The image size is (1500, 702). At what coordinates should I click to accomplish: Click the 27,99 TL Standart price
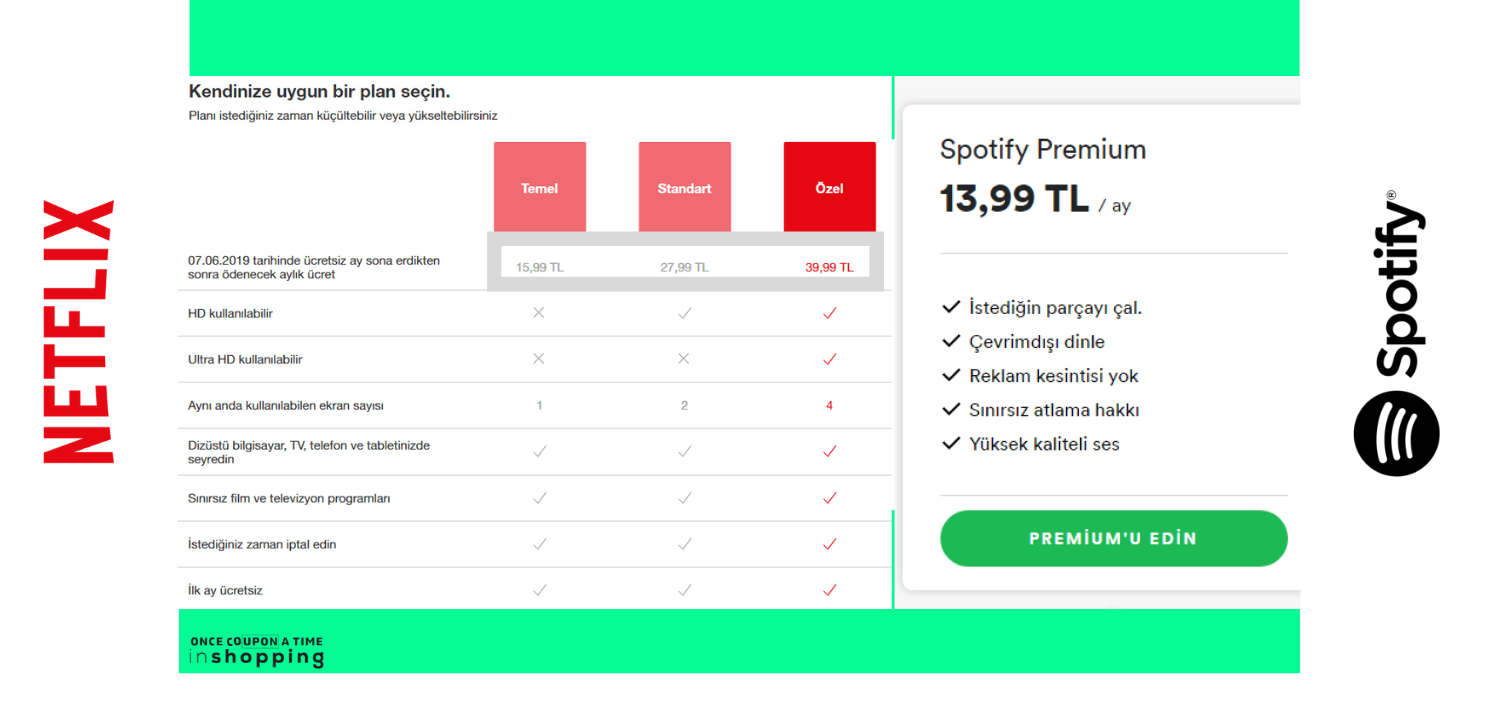coord(685,267)
